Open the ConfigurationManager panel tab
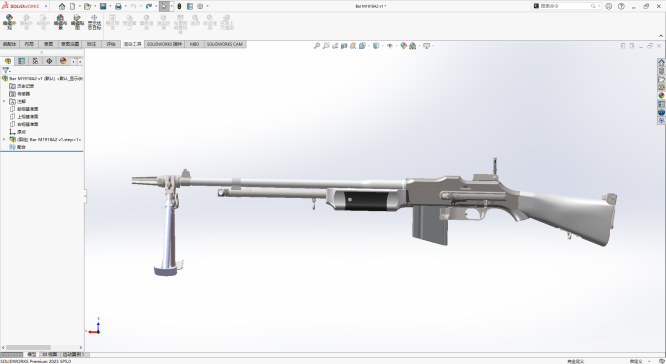This screenshot has height=364, width=666. (35, 61)
